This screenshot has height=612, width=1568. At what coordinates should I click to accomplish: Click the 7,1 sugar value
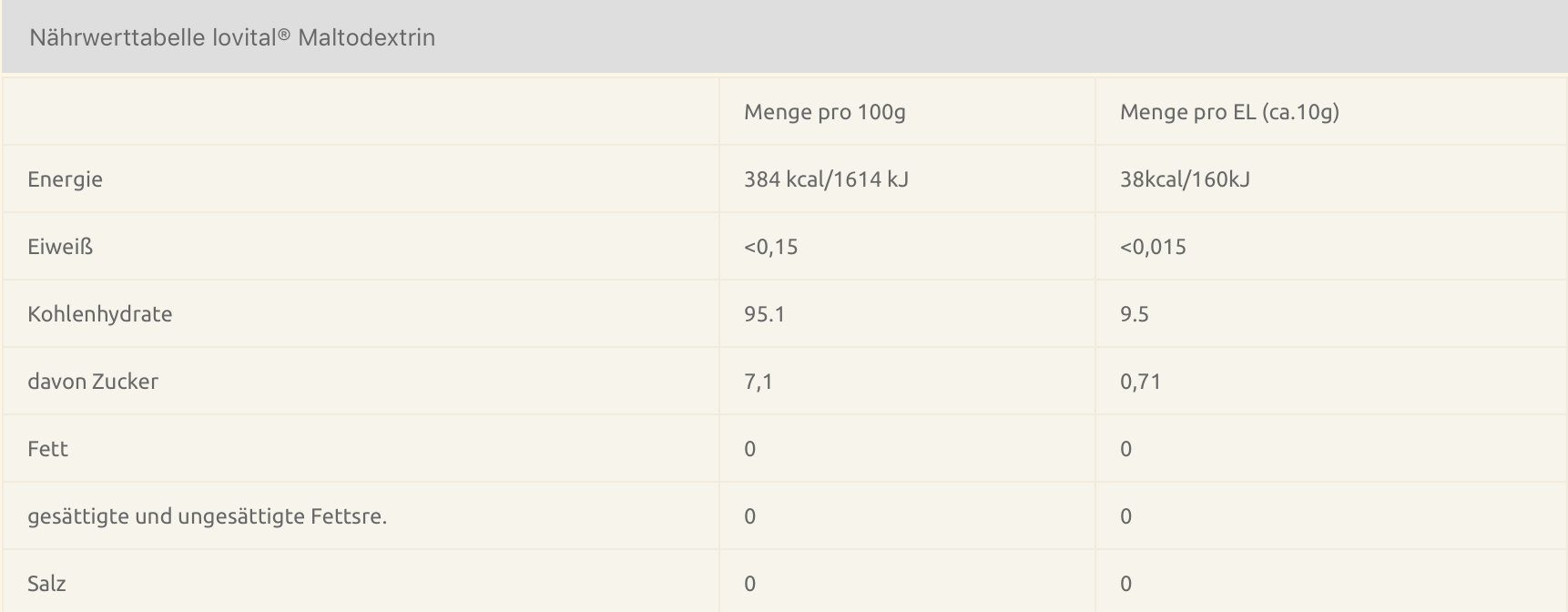(x=759, y=382)
